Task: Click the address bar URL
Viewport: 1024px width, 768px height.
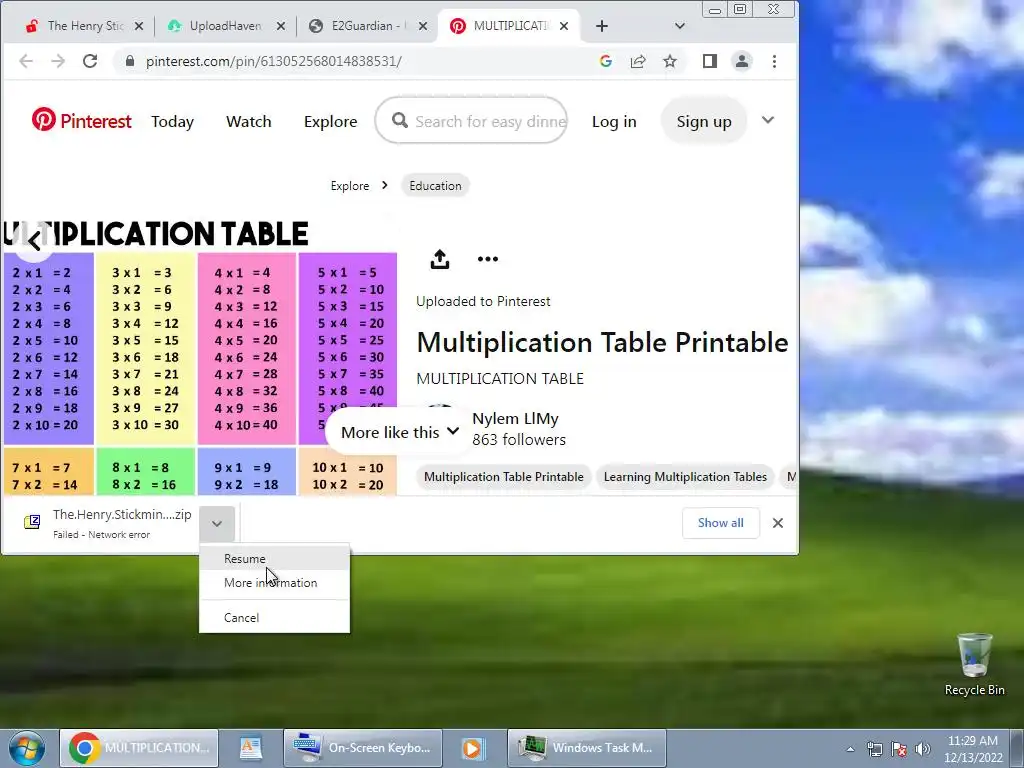Action: pos(274,61)
